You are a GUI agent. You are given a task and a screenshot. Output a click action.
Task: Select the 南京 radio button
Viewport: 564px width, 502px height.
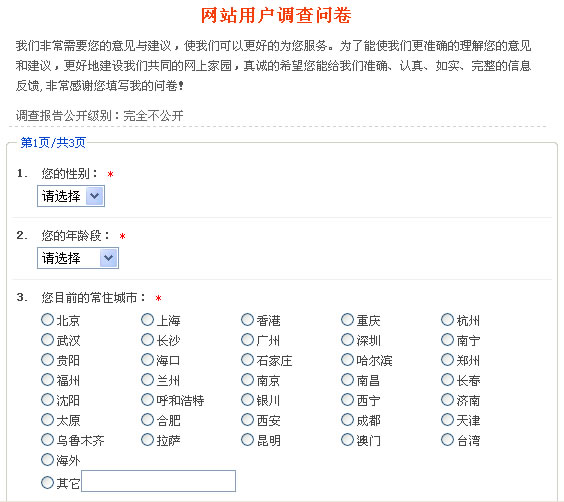point(247,379)
